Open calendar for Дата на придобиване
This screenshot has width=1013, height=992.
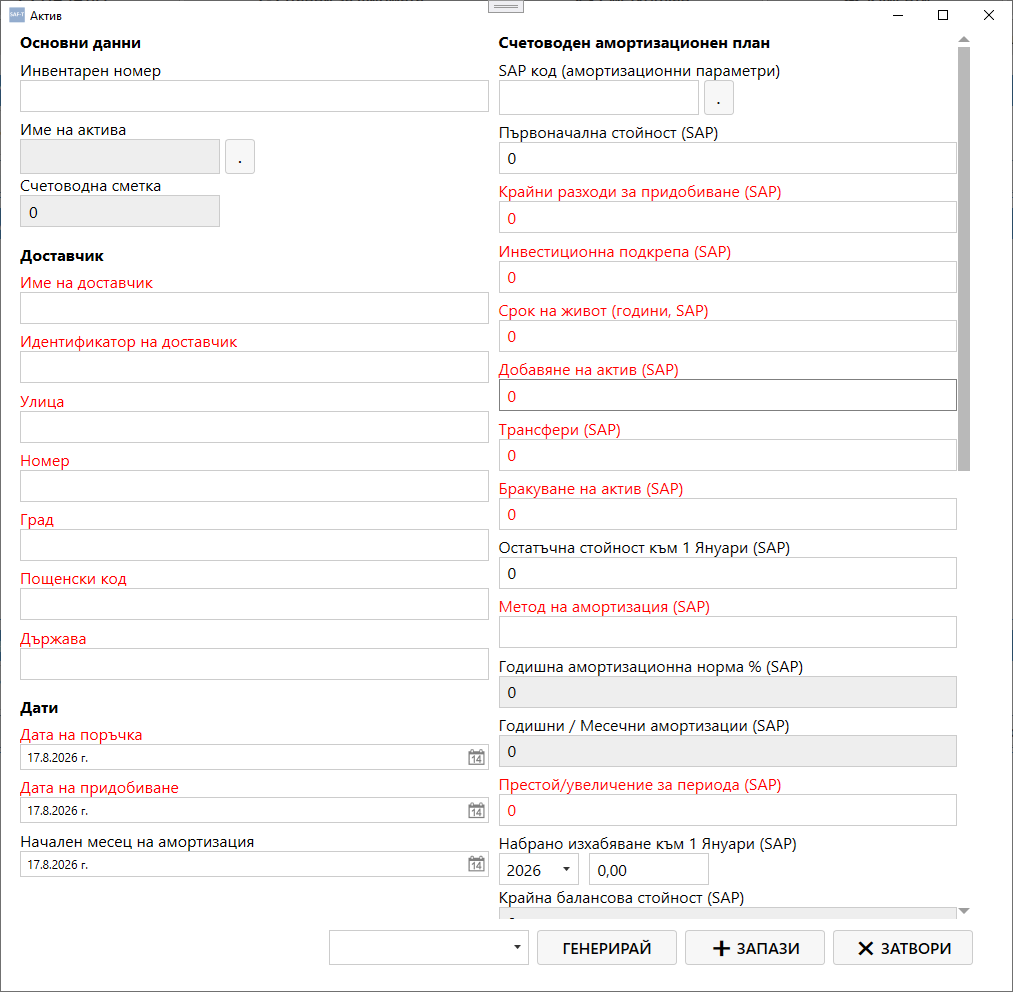[476, 810]
